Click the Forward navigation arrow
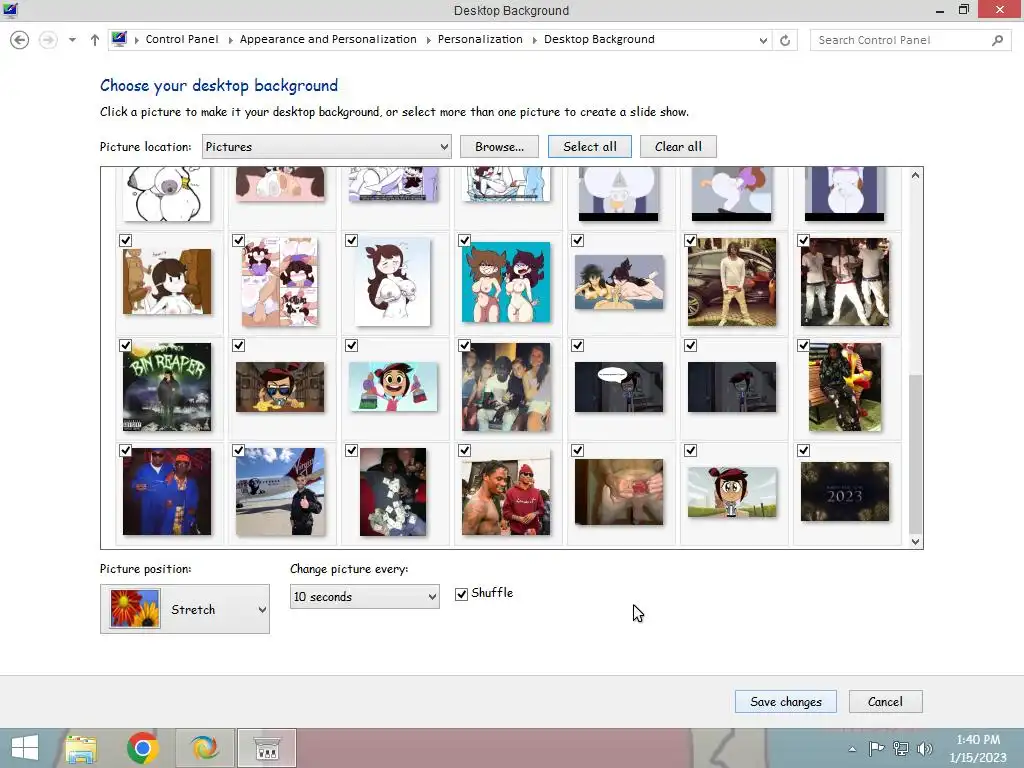This screenshot has height=768, width=1024. coord(48,40)
